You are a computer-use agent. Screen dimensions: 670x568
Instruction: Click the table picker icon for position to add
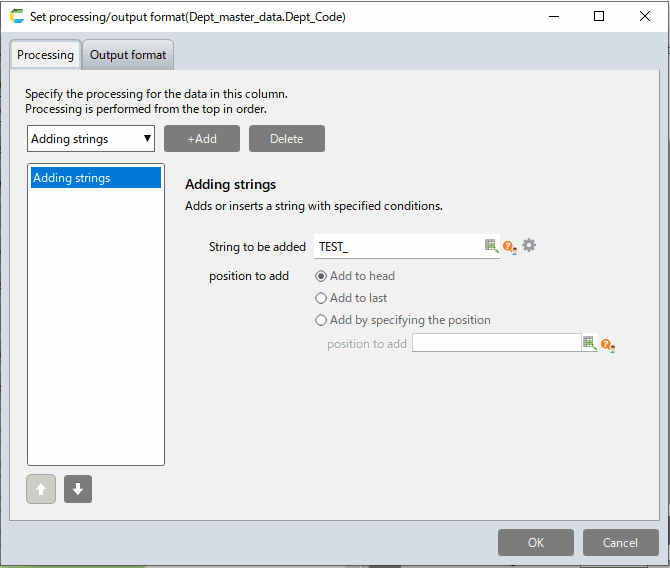tap(589, 343)
